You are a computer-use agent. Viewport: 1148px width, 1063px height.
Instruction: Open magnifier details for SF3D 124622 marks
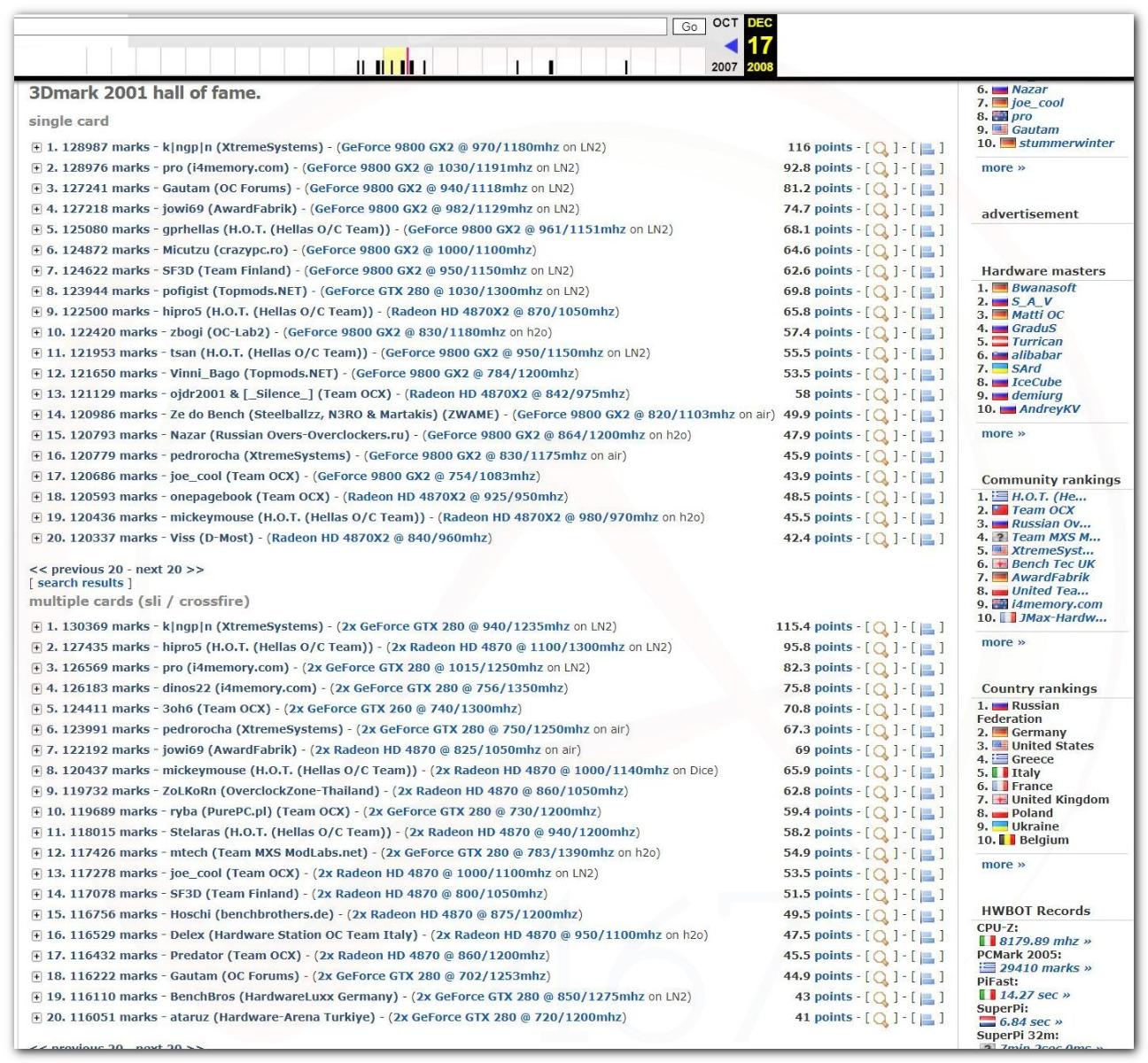tap(880, 271)
